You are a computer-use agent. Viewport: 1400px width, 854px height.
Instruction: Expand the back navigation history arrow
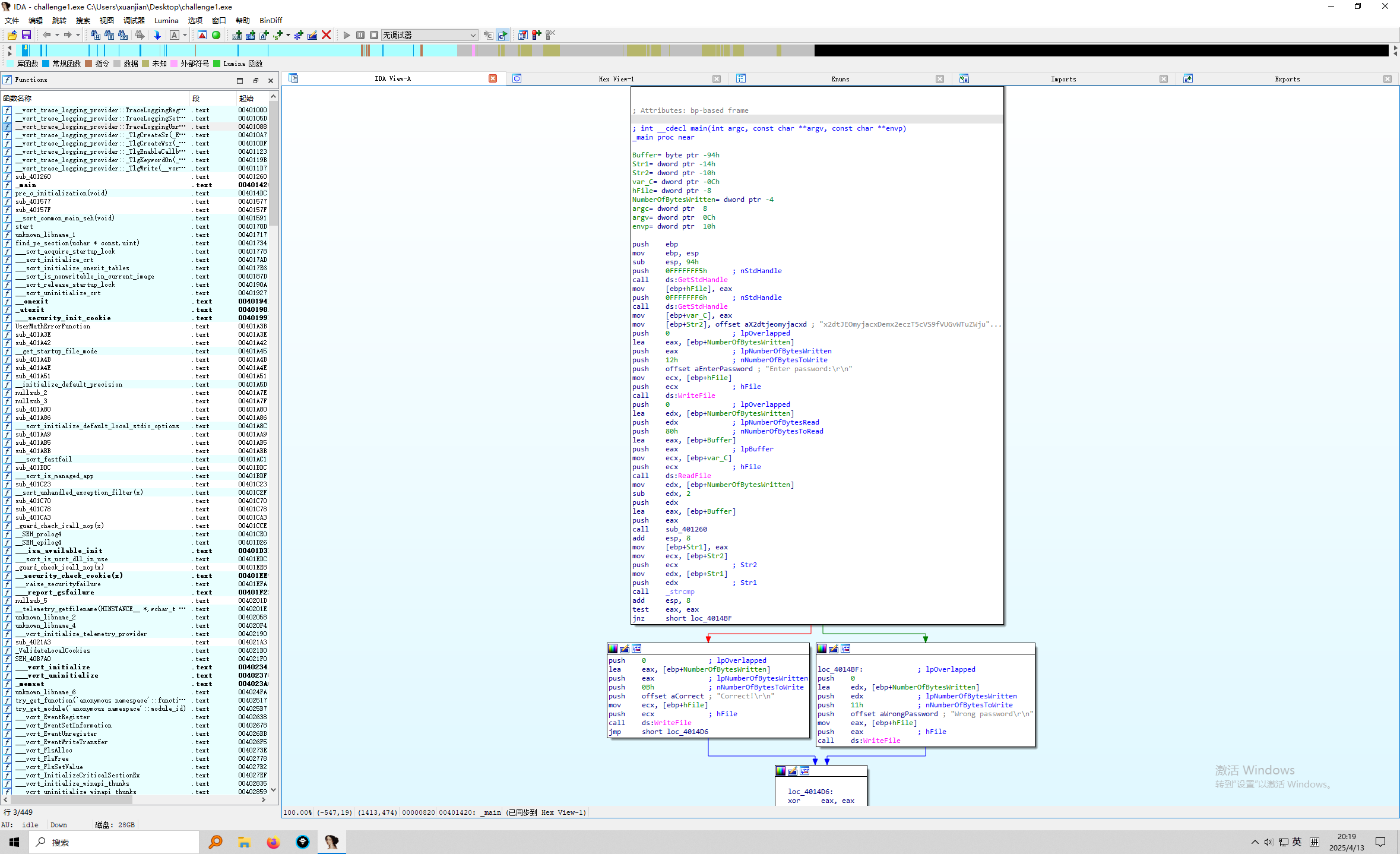point(57,35)
